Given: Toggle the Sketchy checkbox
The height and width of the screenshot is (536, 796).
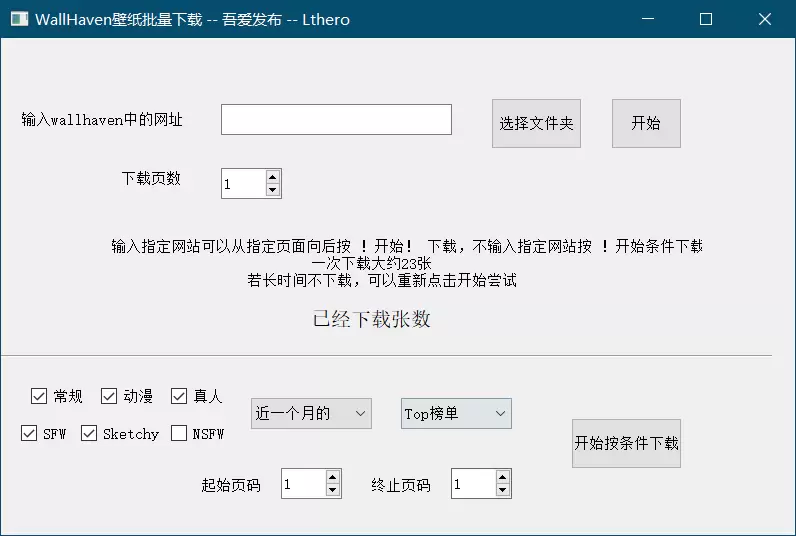Looking at the screenshot, I should tap(89, 433).
